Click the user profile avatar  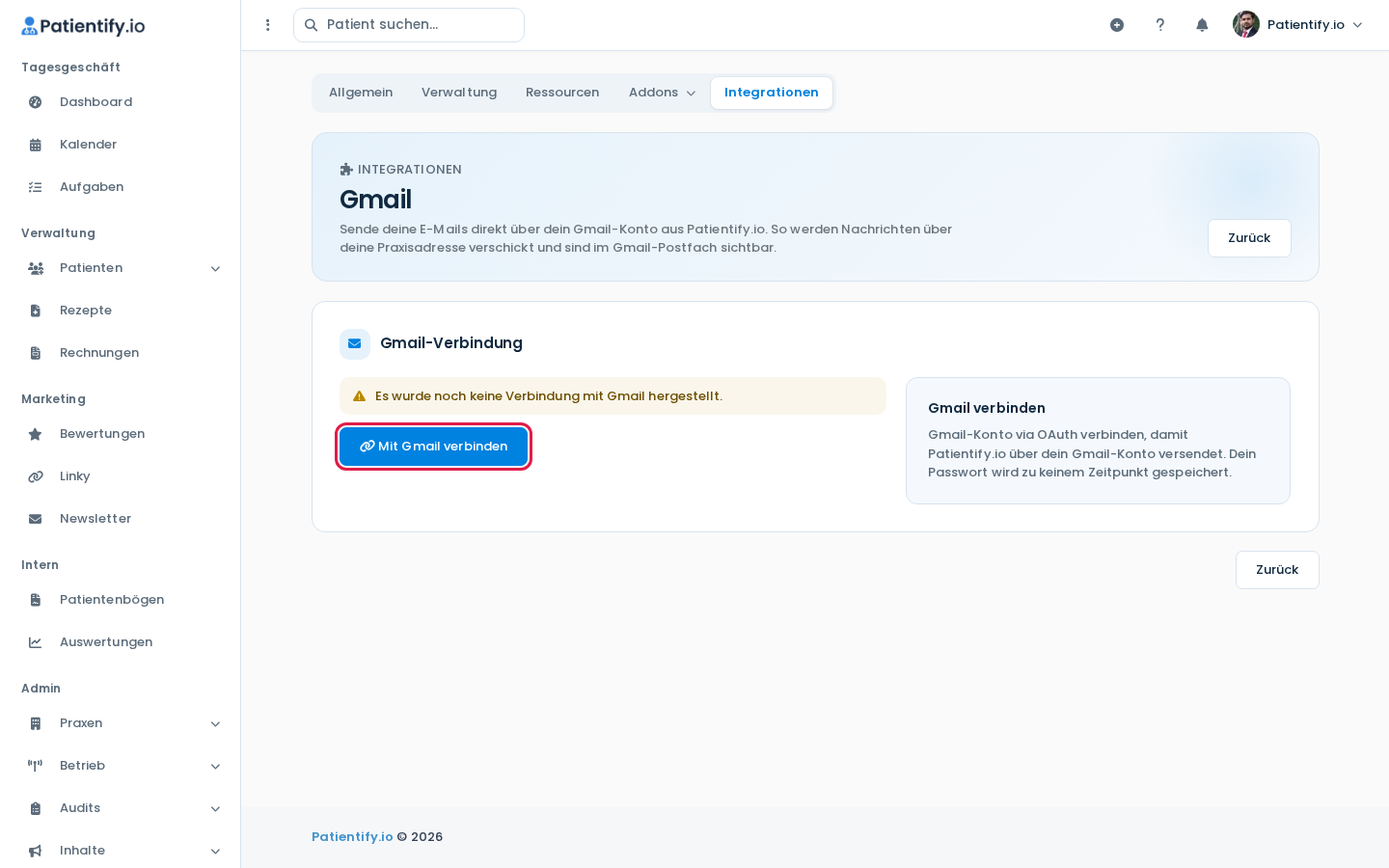click(1246, 25)
